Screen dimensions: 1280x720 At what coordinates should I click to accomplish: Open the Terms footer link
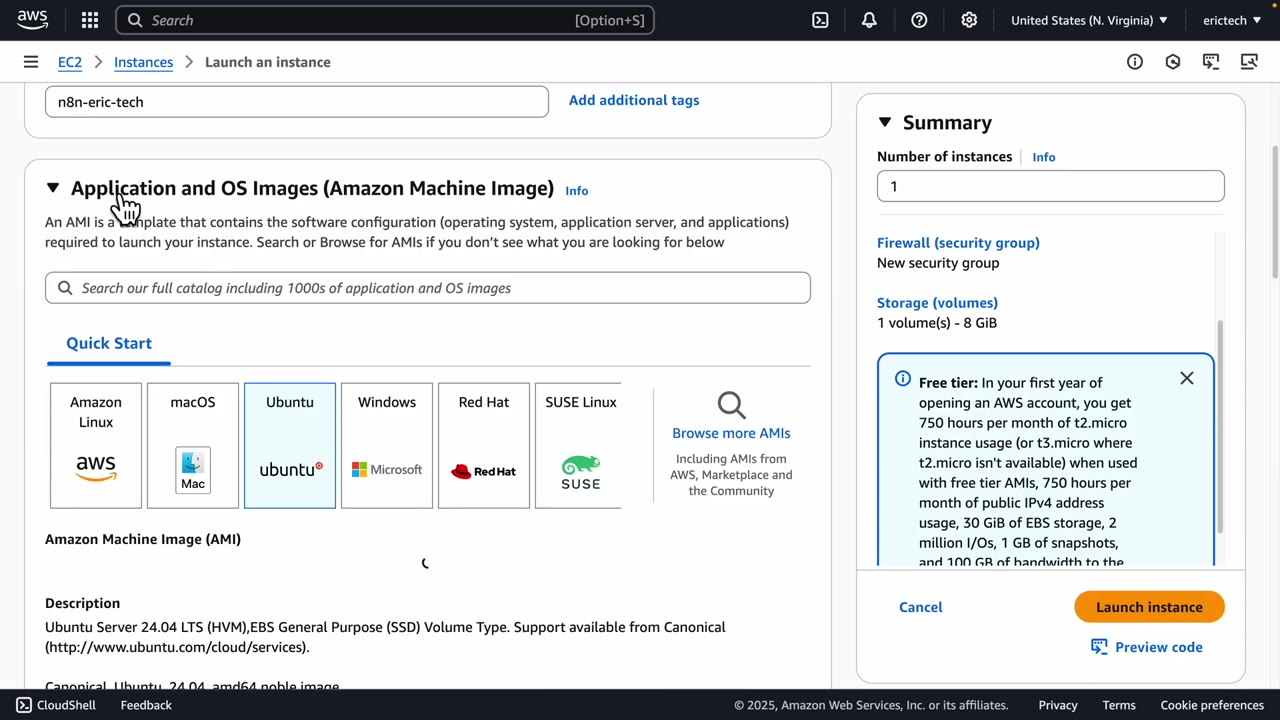point(1119,705)
